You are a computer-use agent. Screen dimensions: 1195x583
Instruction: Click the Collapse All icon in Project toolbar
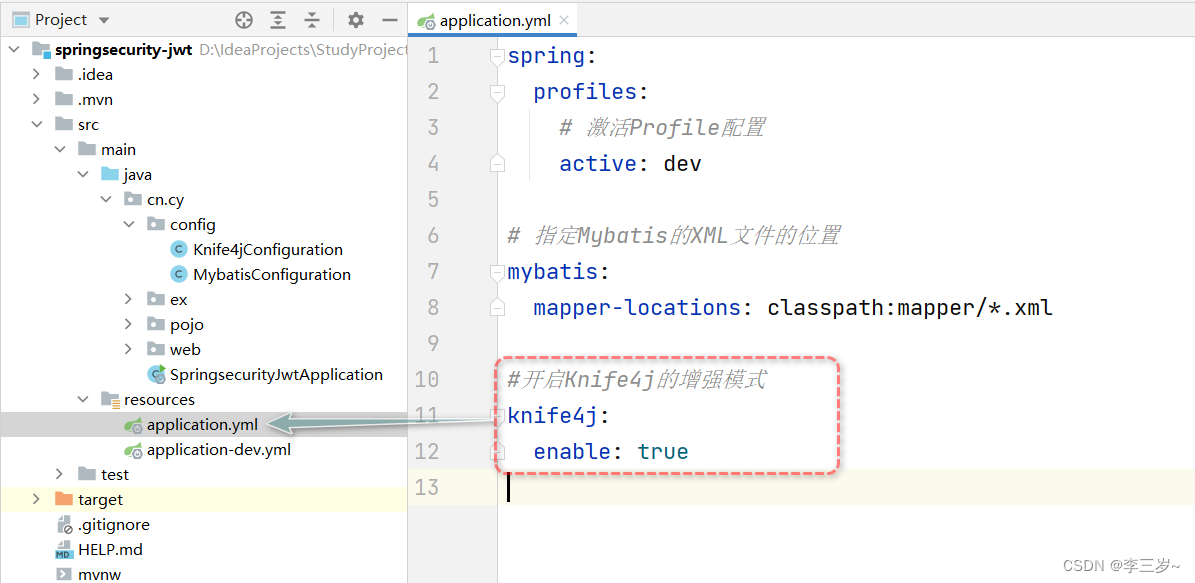coord(312,20)
